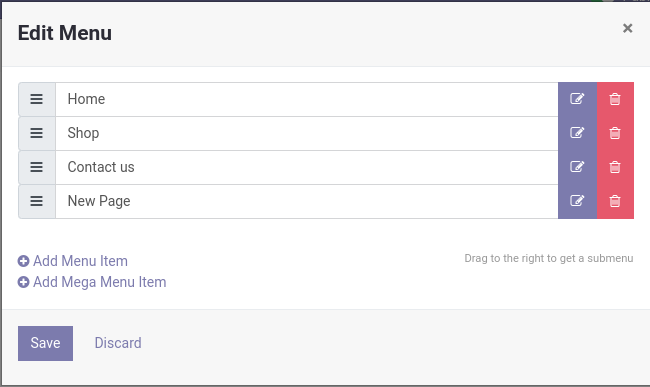
Task: Edit the Home menu item
Action: 577,99
